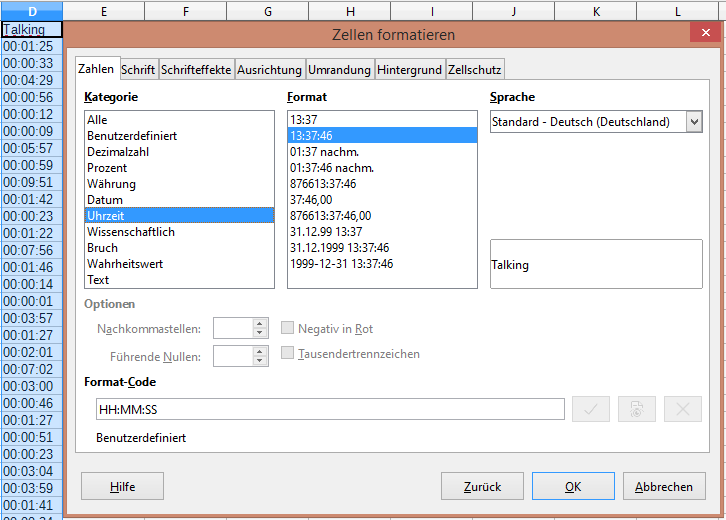Click the edit comment icon beside format code

coord(636,409)
